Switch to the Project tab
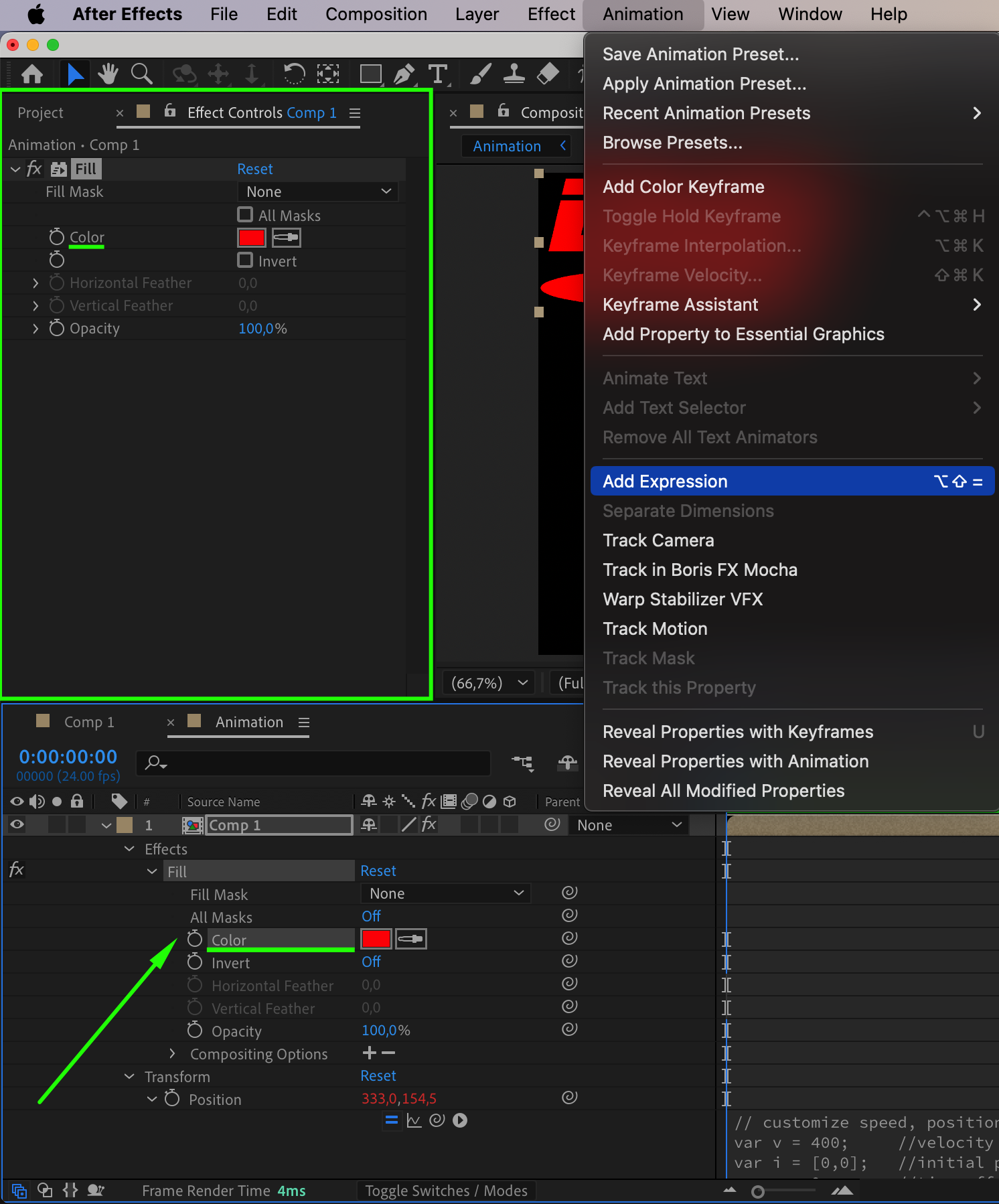 (x=40, y=113)
